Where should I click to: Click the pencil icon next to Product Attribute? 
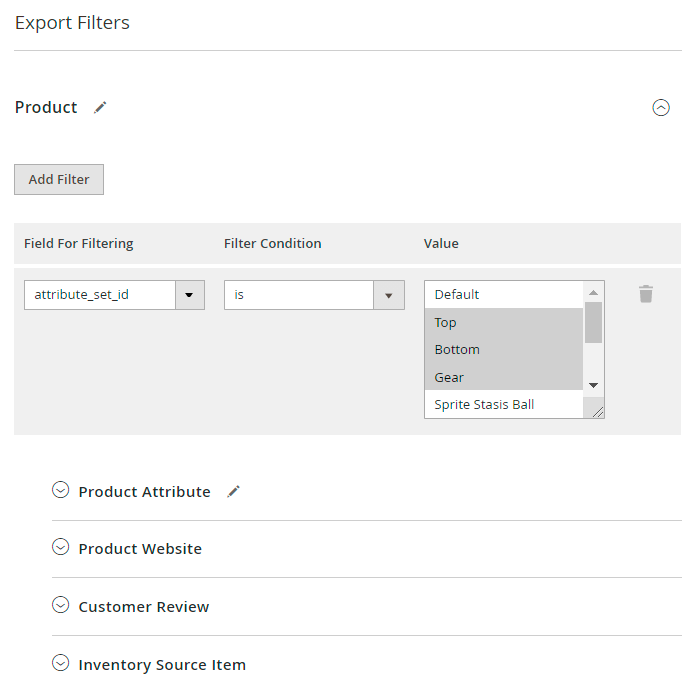(233, 492)
